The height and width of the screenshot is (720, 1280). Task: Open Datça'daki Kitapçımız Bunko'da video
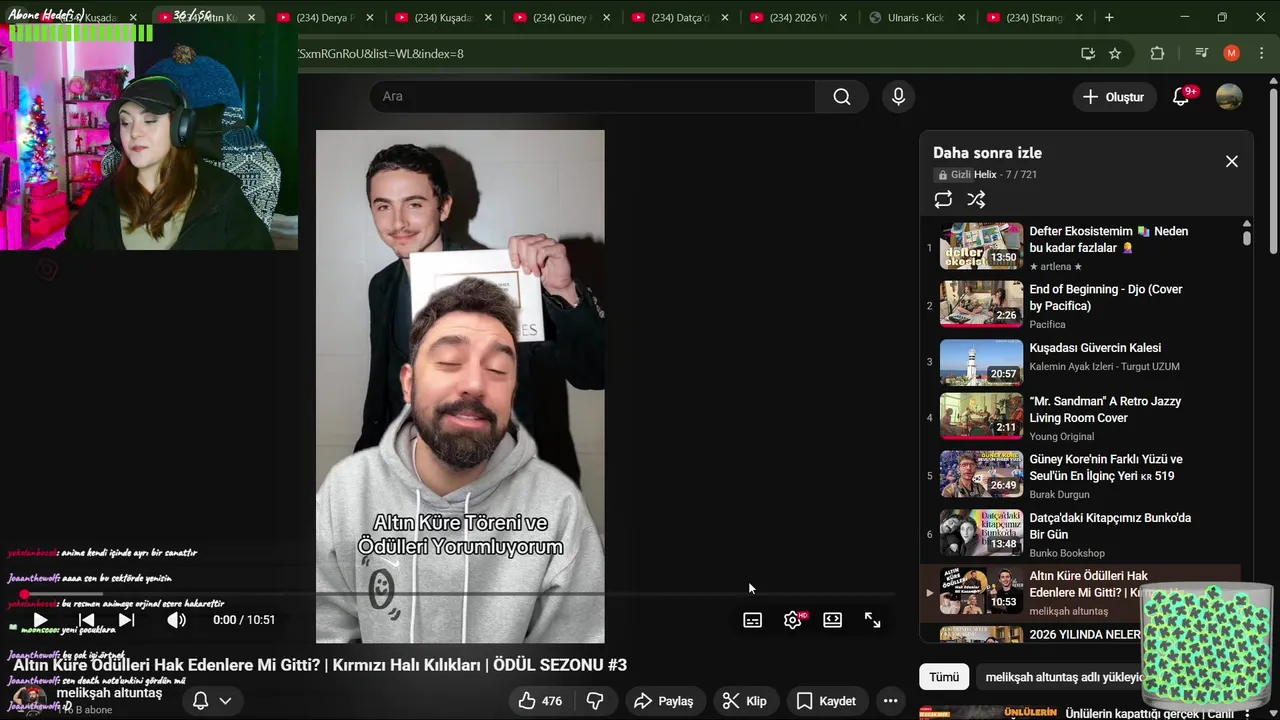pos(1086,534)
